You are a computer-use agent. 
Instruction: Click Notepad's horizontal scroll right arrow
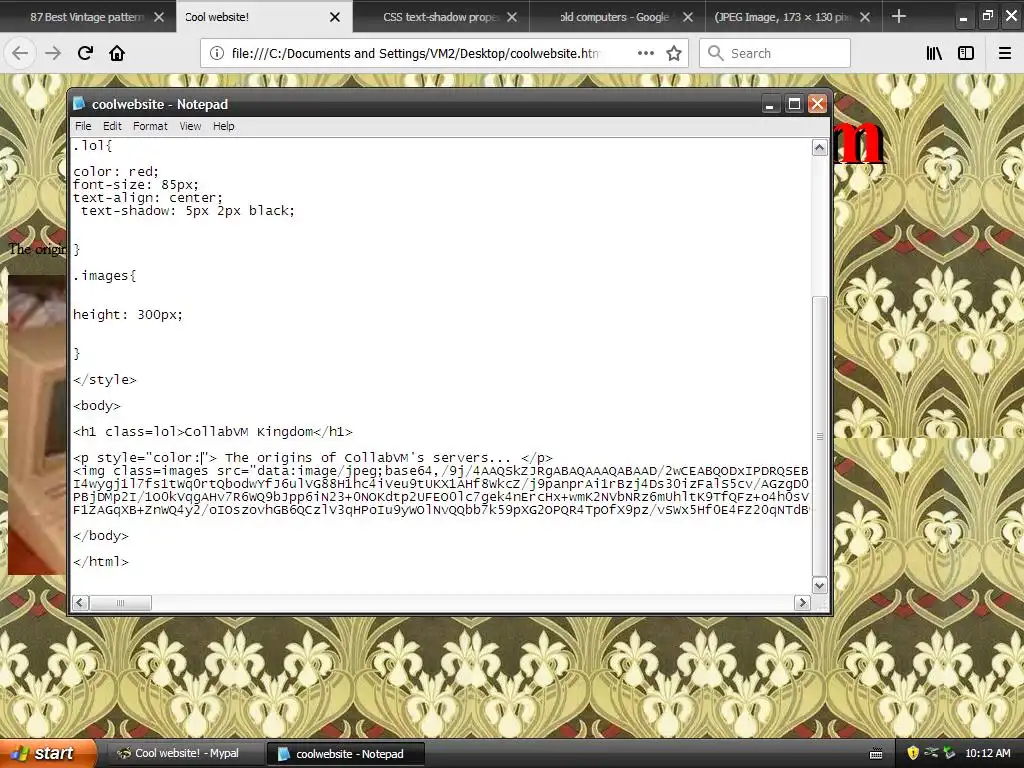point(803,603)
